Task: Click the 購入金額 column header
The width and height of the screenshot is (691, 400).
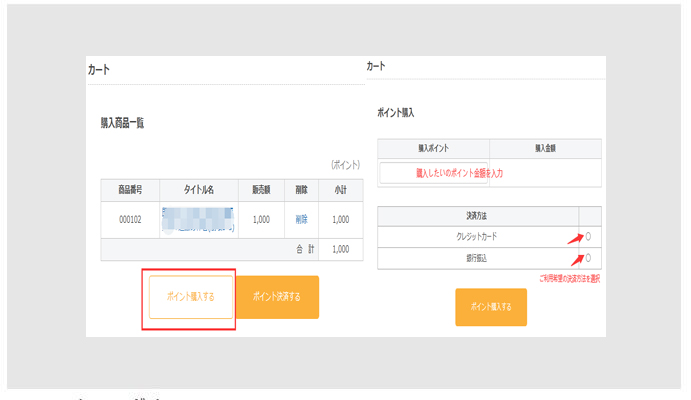Action: tap(545, 148)
